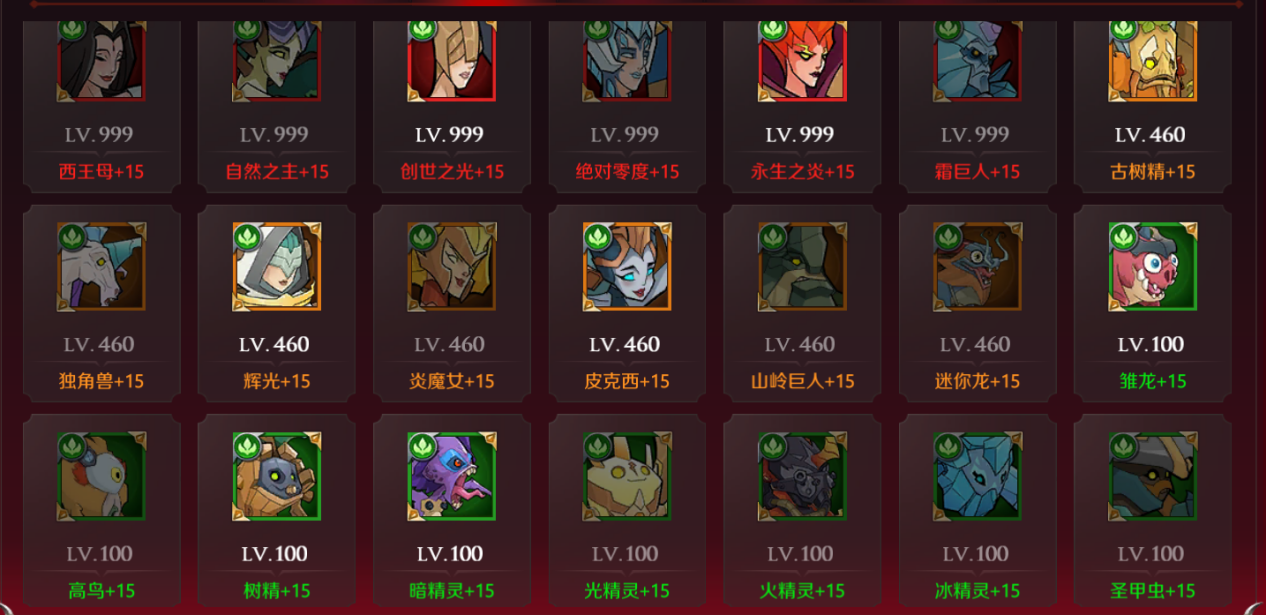Viewport: 1266px width, 615px height.
Task: Select the 树精+15 portrait icon
Action: coord(277,476)
